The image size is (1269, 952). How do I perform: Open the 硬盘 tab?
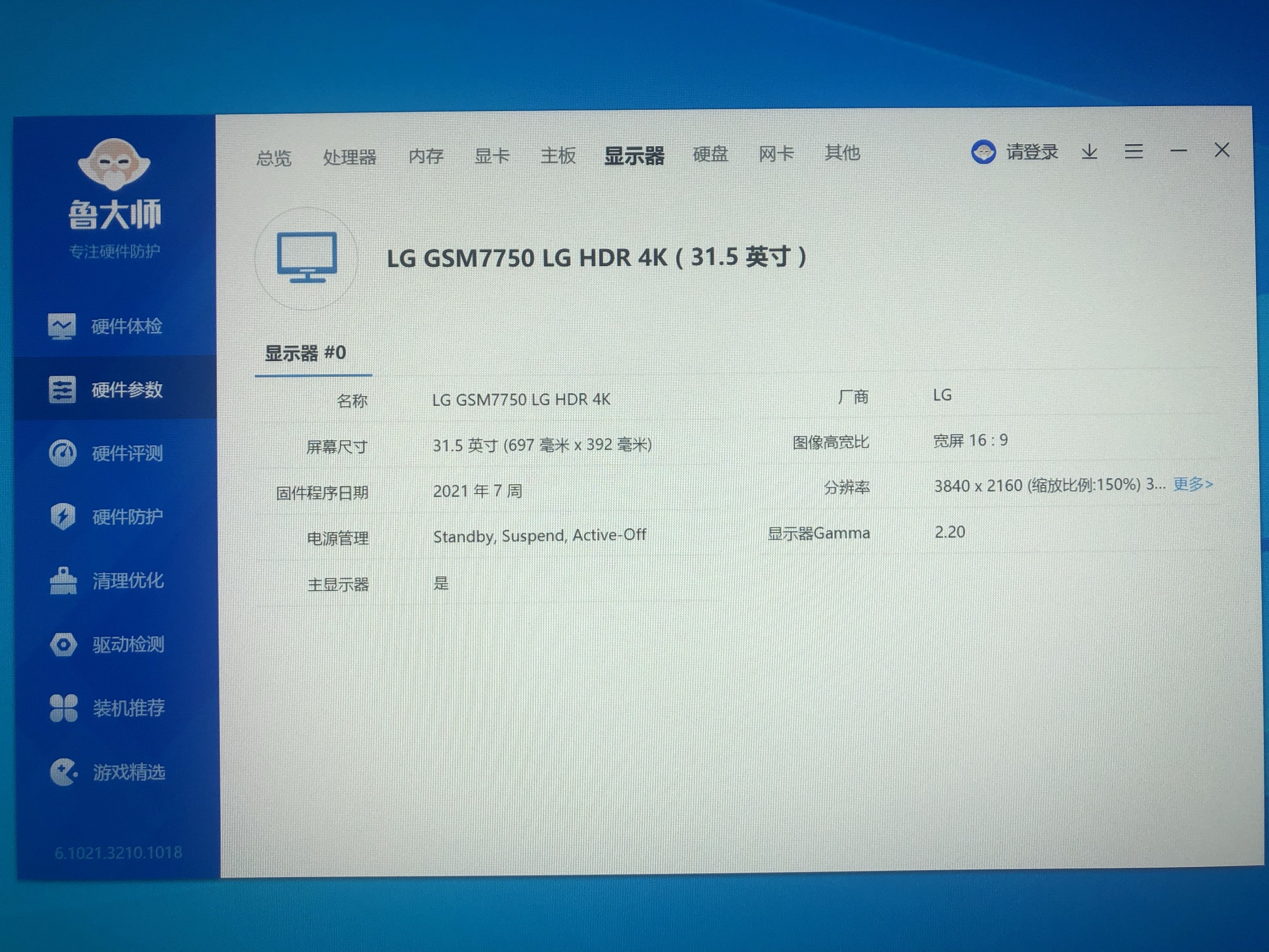pyautogui.click(x=710, y=154)
